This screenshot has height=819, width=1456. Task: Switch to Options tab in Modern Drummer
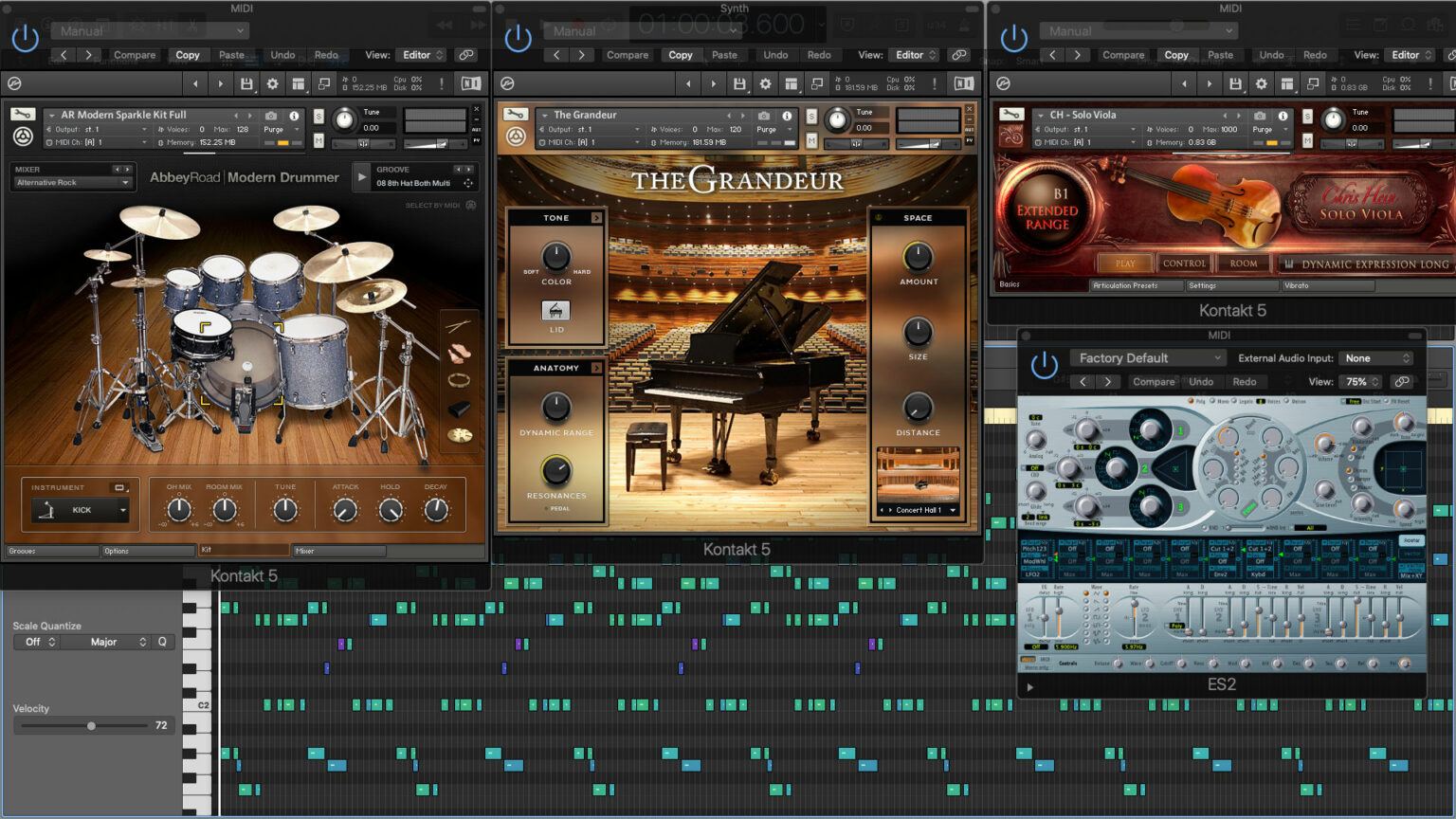click(x=148, y=551)
